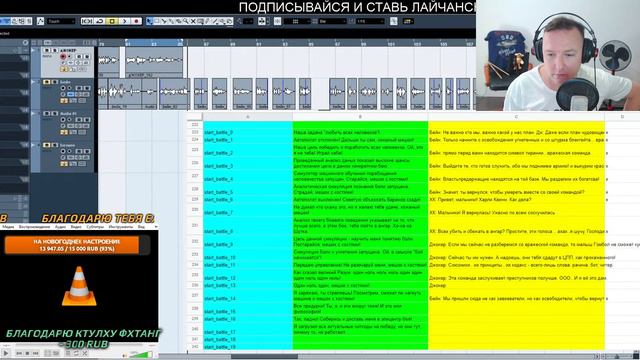
Task: Expand the bottom track's disclosure arrow
Action: (x=33, y=145)
